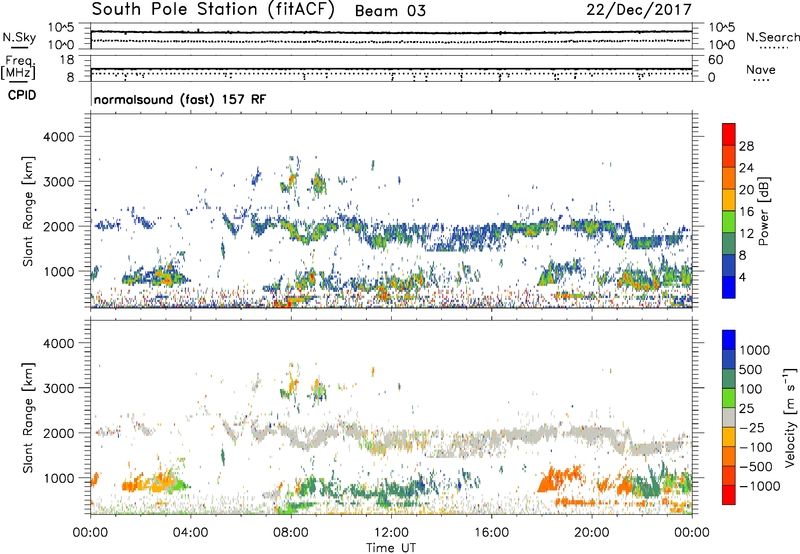Click the '20' tick on Power colorbar

pyautogui.click(x=746, y=190)
